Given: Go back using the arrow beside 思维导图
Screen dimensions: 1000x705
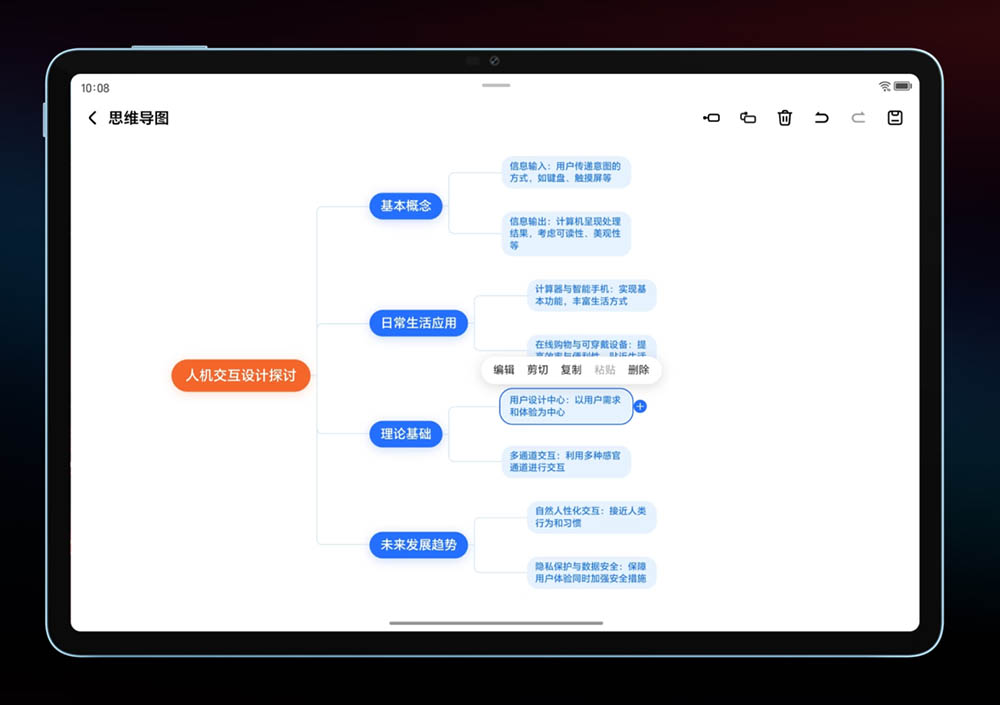Looking at the screenshot, I should tap(92, 118).
